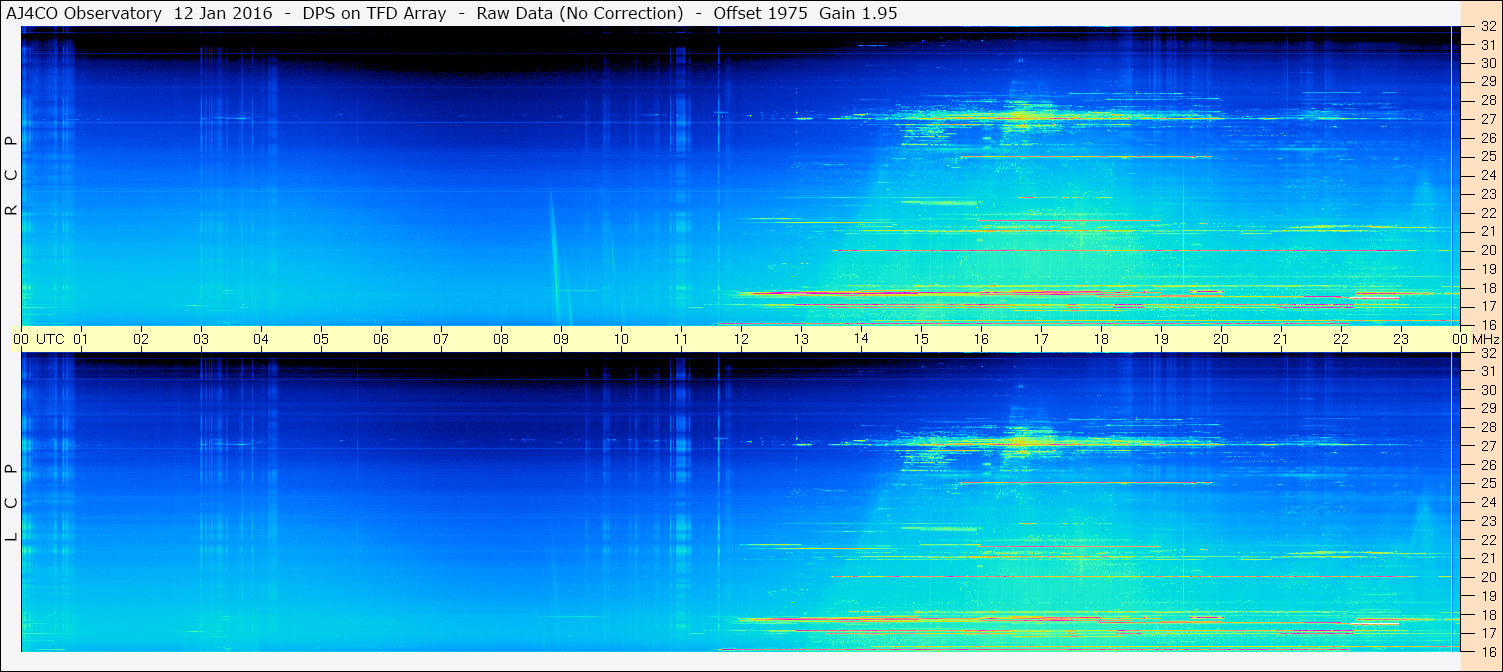Click the 18 MHz tick of RCP panel
The width and height of the screenshot is (1503, 672).
pyautogui.click(x=1487, y=287)
